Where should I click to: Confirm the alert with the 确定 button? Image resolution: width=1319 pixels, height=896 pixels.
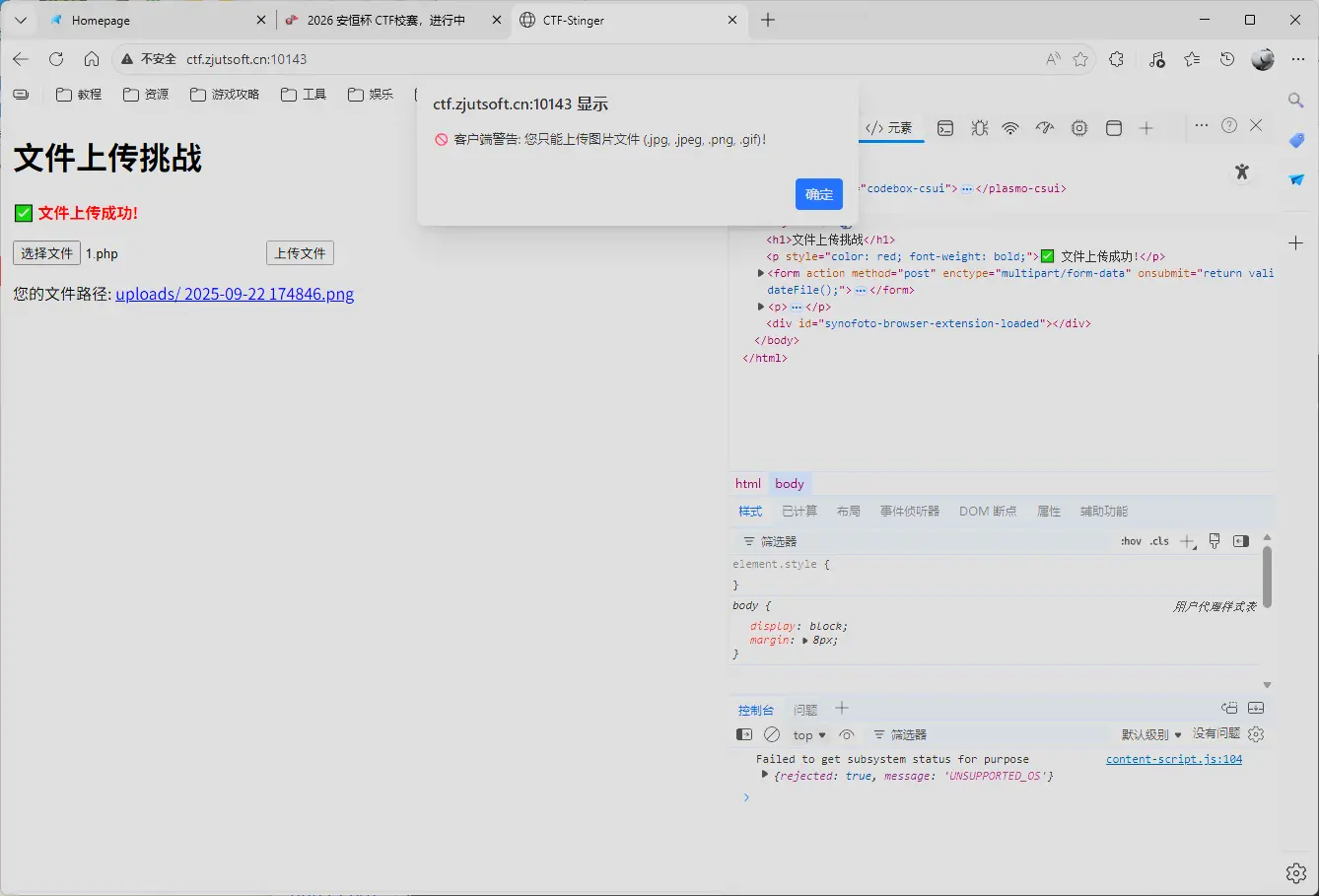pos(818,194)
